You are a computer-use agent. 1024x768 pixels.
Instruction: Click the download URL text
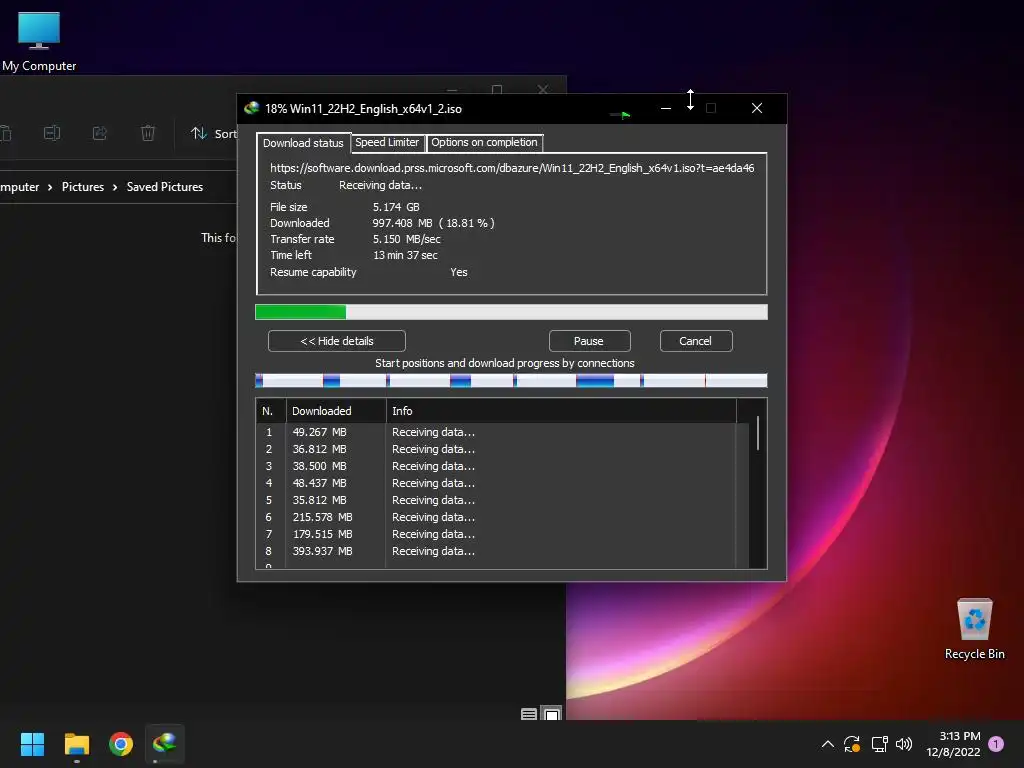tap(512, 168)
